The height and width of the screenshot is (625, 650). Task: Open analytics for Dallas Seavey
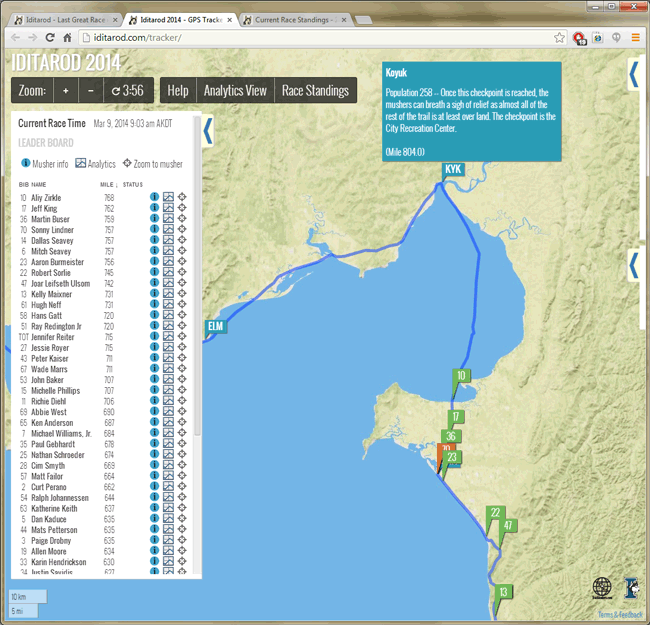point(168,240)
